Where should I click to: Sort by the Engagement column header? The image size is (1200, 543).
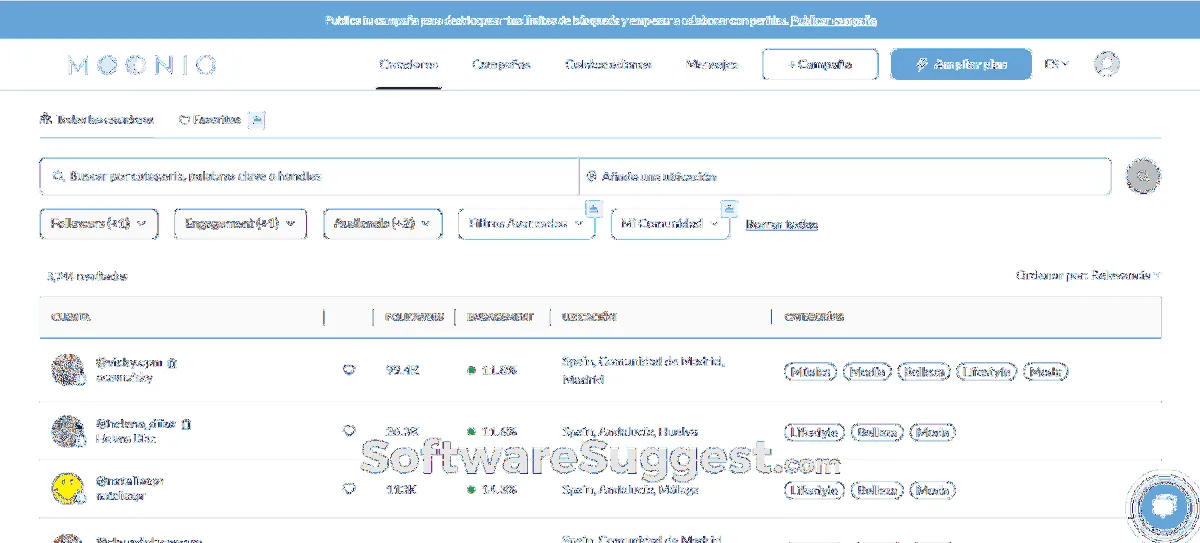click(x=500, y=317)
